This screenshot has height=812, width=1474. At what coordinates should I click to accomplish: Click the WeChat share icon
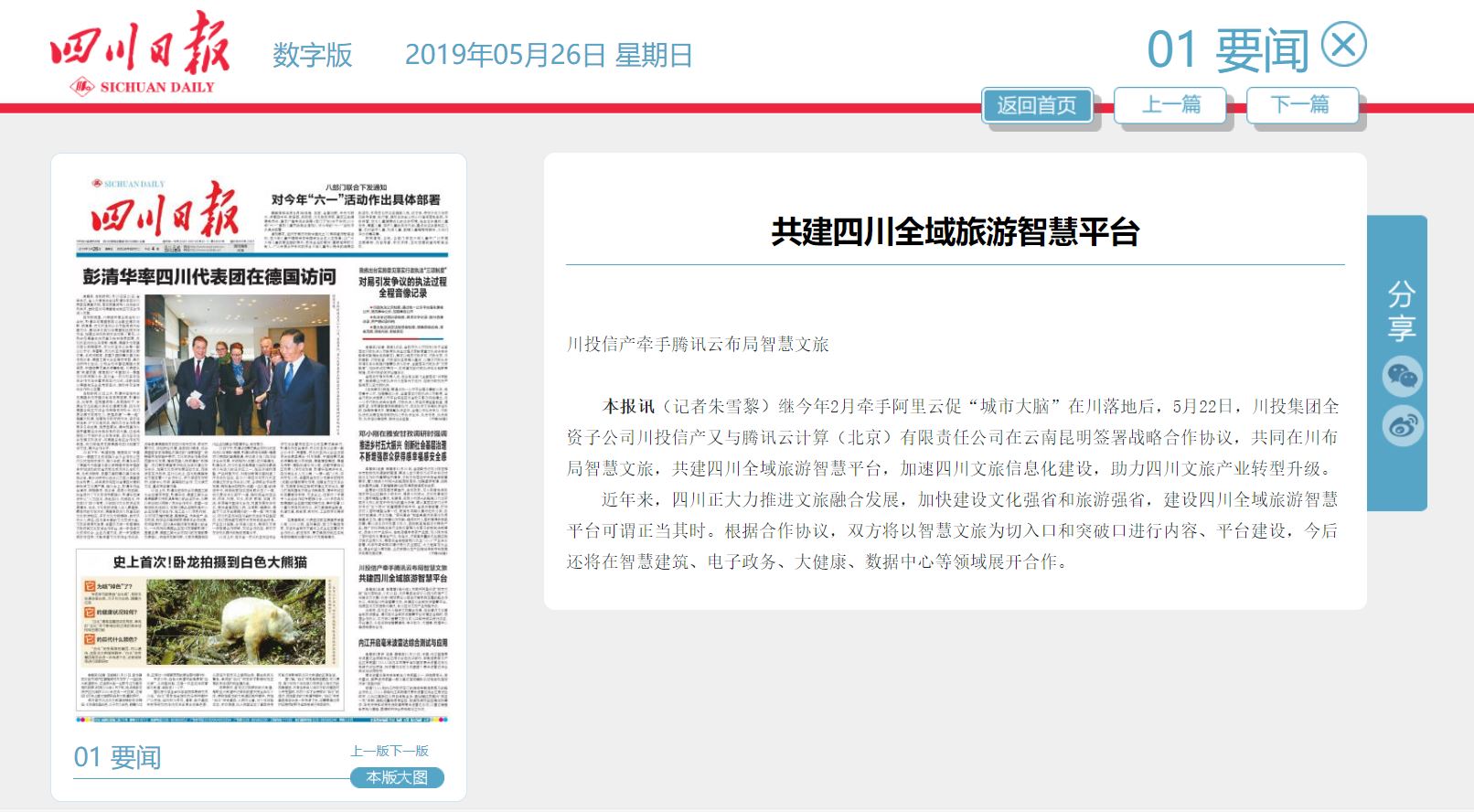1402,376
